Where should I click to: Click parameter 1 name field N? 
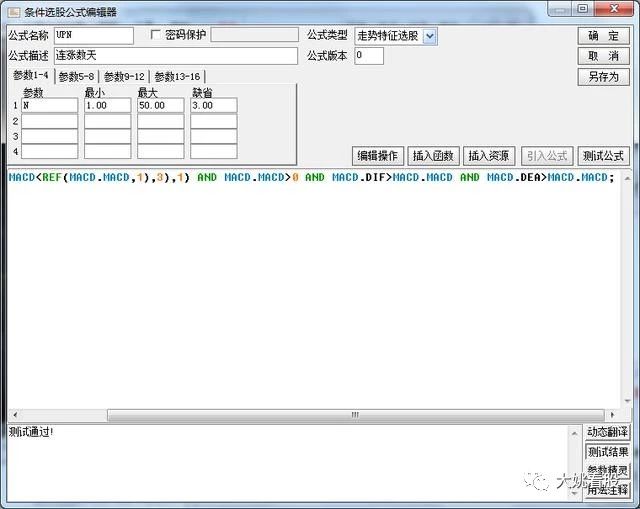pyautogui.click(x=49, y=105)
